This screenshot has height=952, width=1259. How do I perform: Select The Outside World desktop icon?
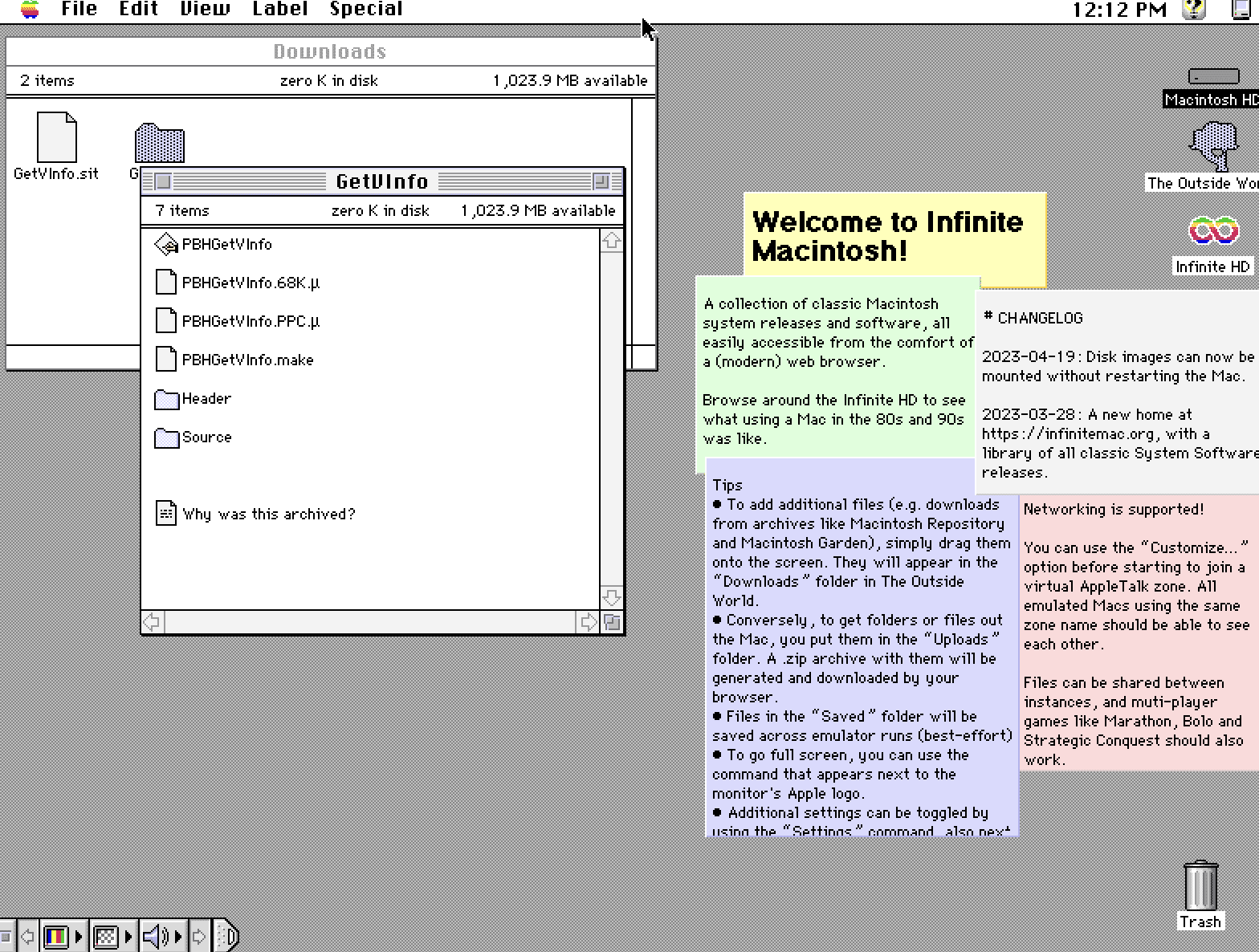pos(1213,146)
